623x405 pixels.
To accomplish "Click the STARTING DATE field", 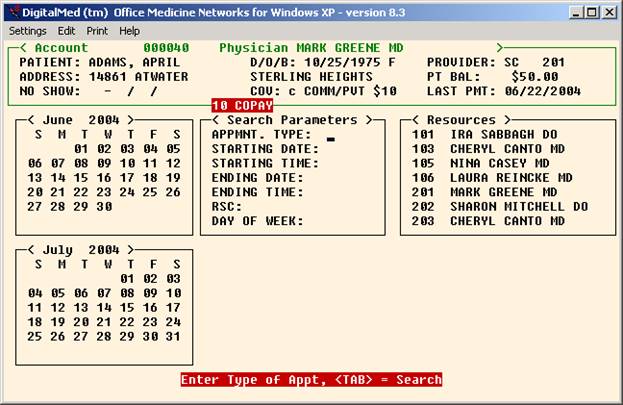I will 345,149.
